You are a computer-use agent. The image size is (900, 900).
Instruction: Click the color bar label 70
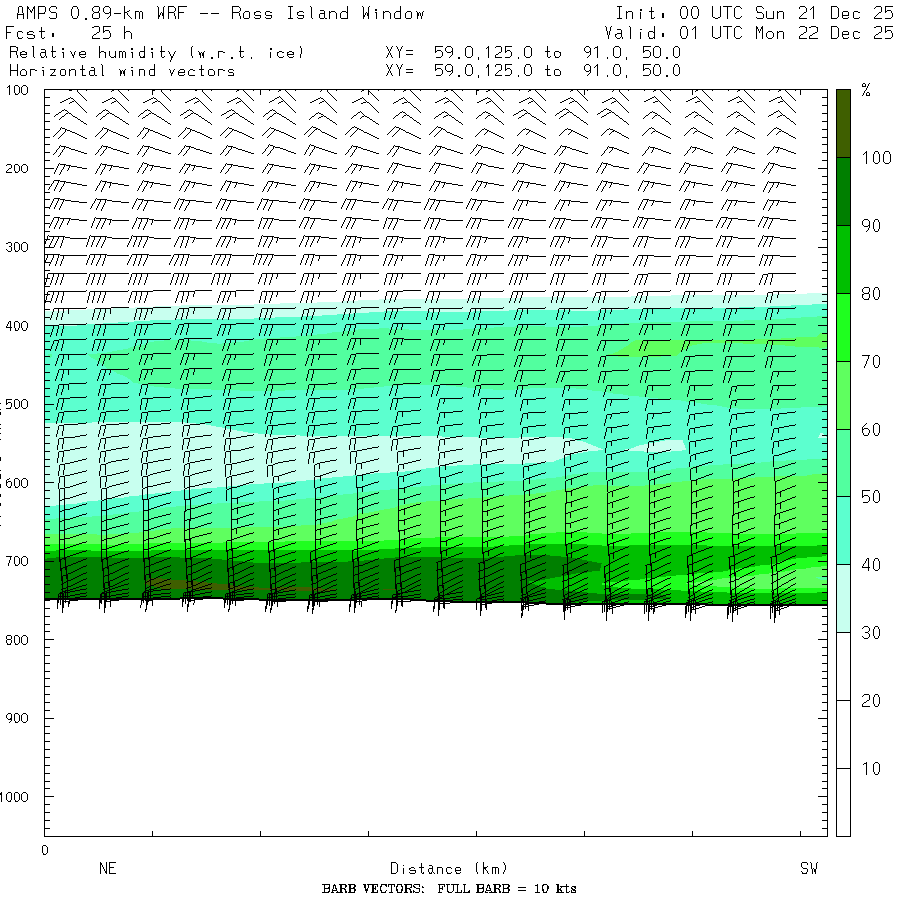pyautogui.click(x=871, y=362)
